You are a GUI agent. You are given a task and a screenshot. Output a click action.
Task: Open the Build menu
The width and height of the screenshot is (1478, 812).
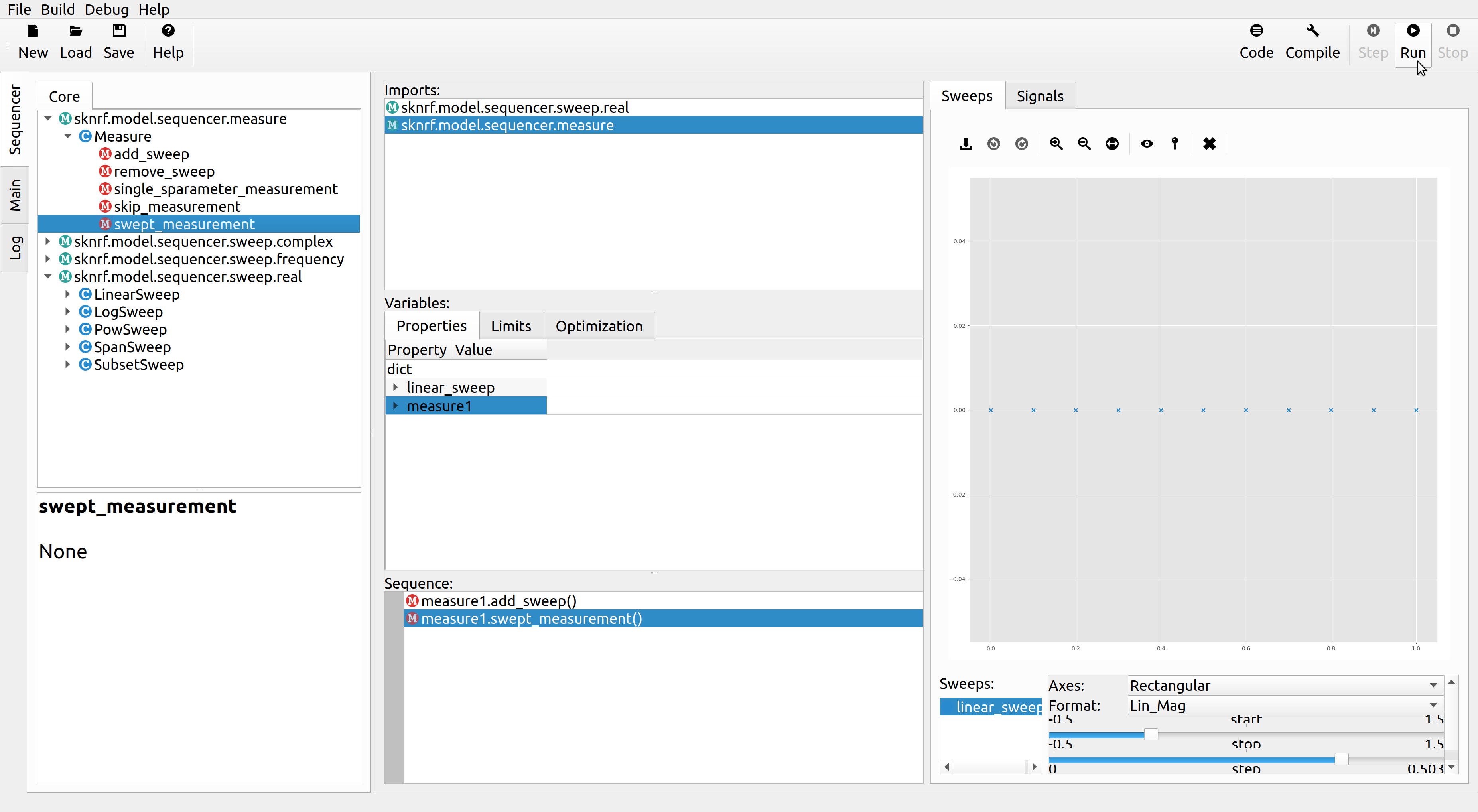(58, 9)
